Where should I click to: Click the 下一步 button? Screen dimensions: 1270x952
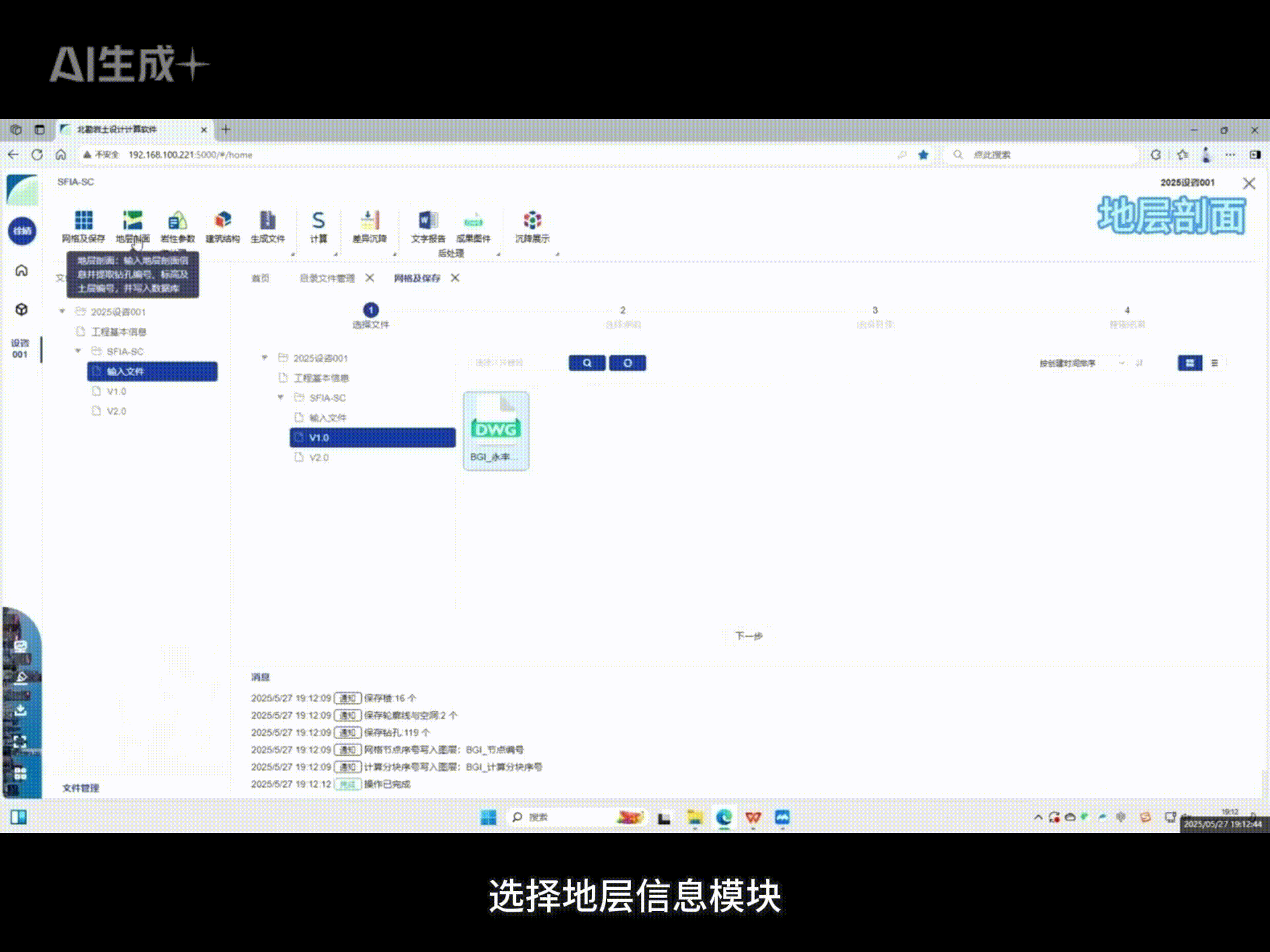point(748,636)
